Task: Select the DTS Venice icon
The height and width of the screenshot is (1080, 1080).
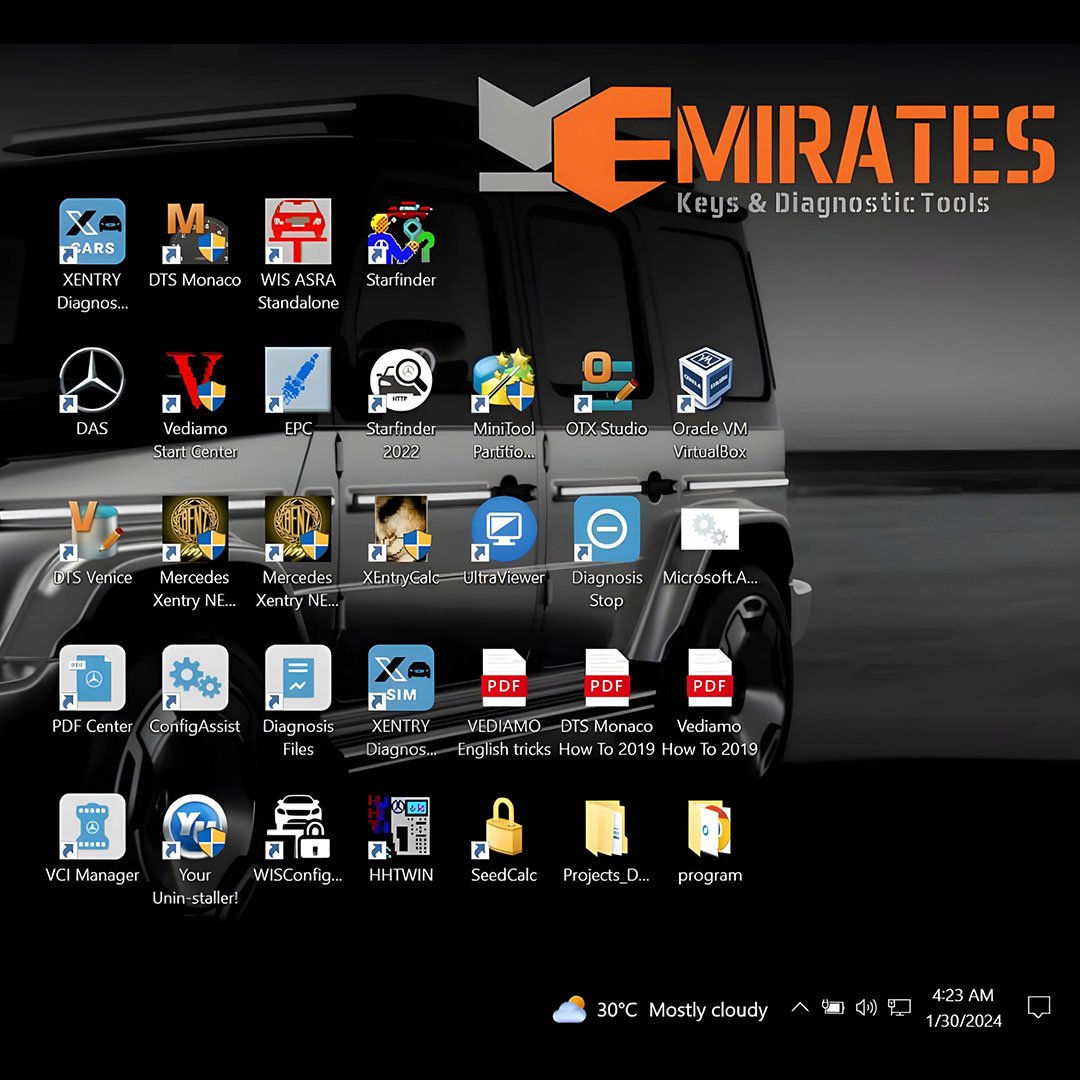Action: 92,530
